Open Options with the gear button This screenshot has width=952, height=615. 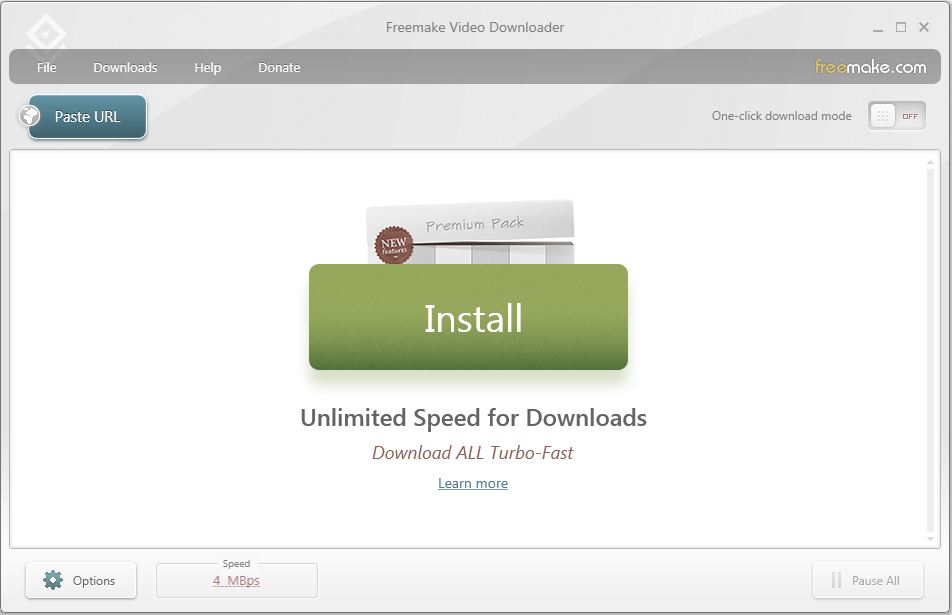pyautogui.click(x=81, y=580)
